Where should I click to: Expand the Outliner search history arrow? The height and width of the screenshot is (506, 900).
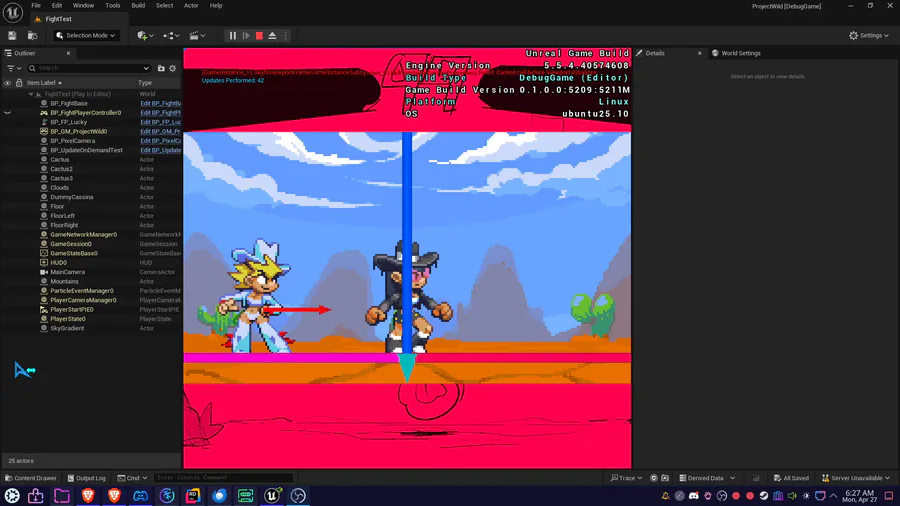tap(146, 68)
